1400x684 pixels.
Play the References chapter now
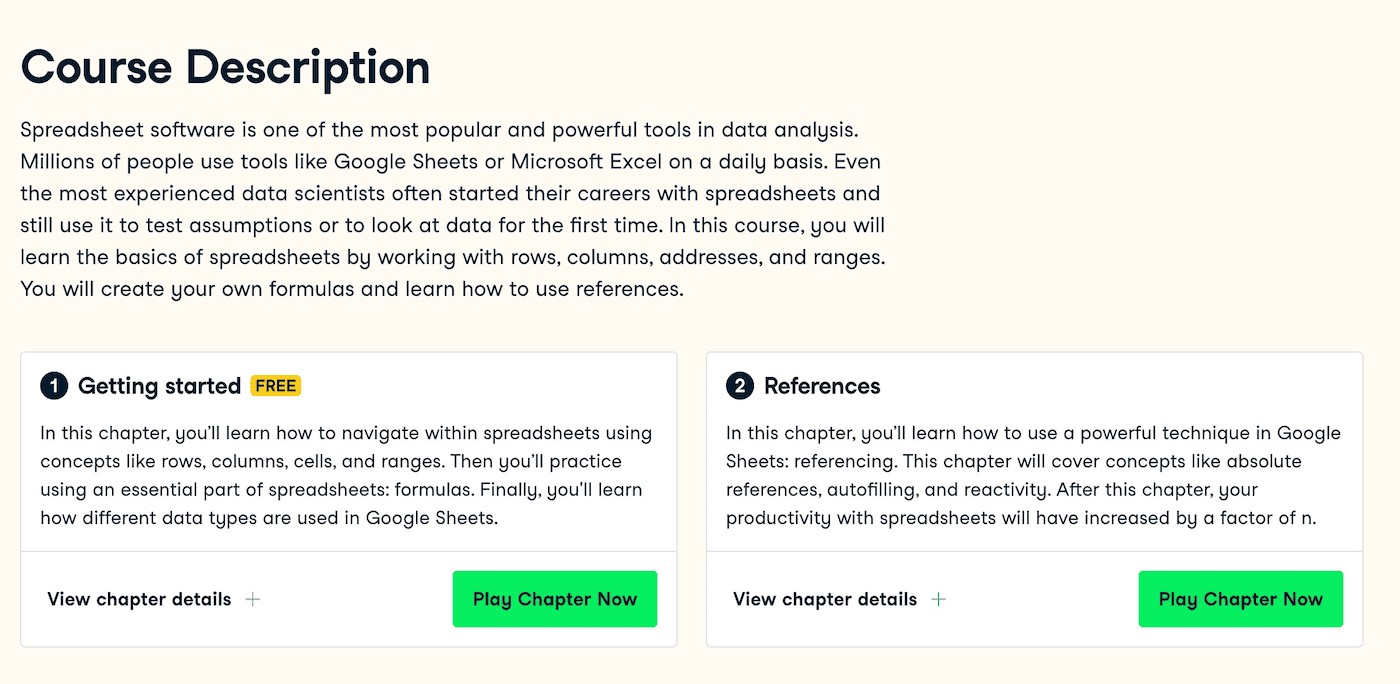point(1240,599)
